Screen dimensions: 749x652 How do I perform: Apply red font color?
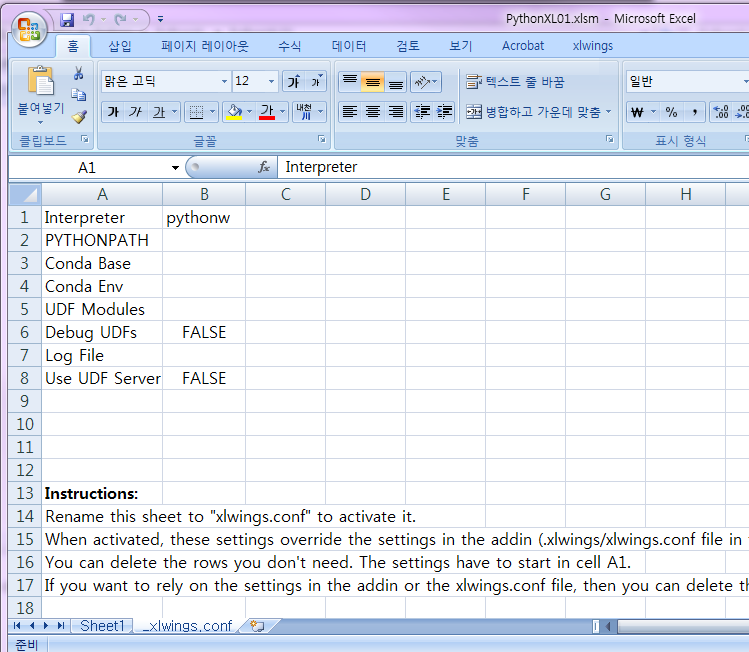pyautogui.click(x=267, y=112)
